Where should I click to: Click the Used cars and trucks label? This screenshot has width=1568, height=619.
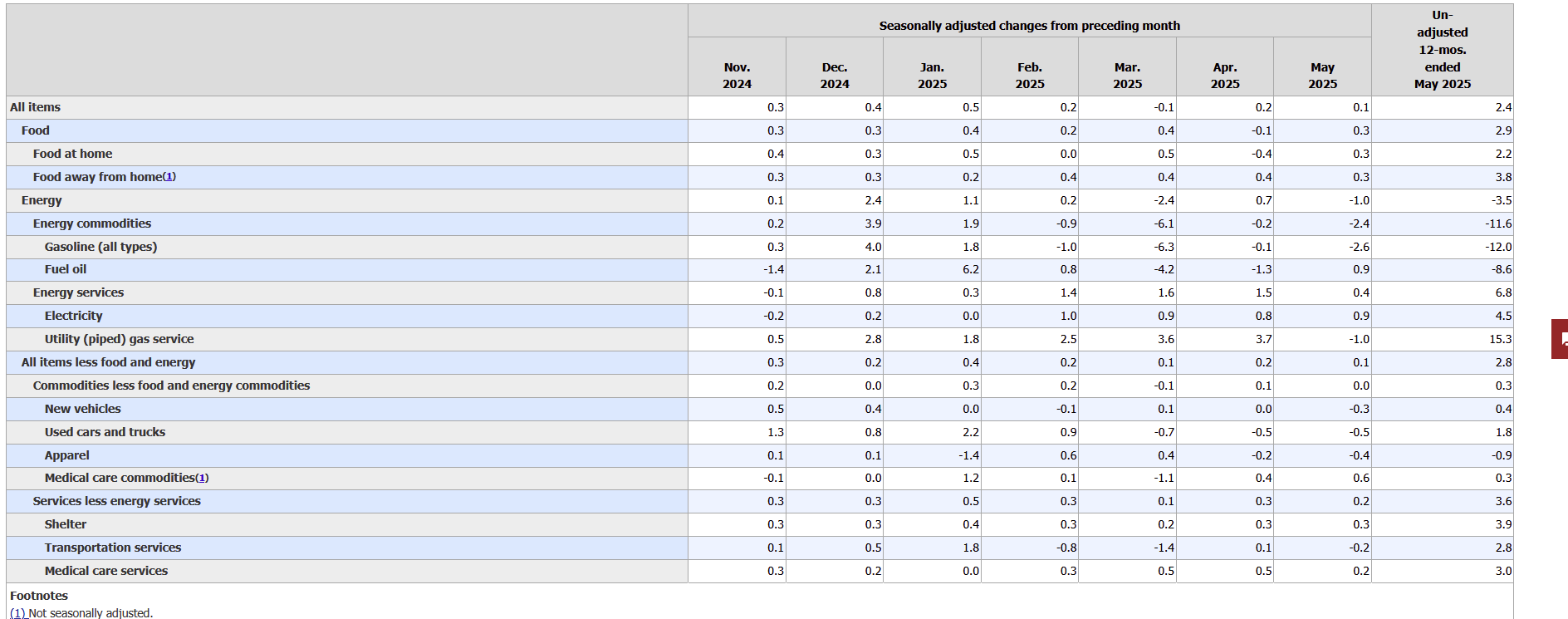[105, 432]
